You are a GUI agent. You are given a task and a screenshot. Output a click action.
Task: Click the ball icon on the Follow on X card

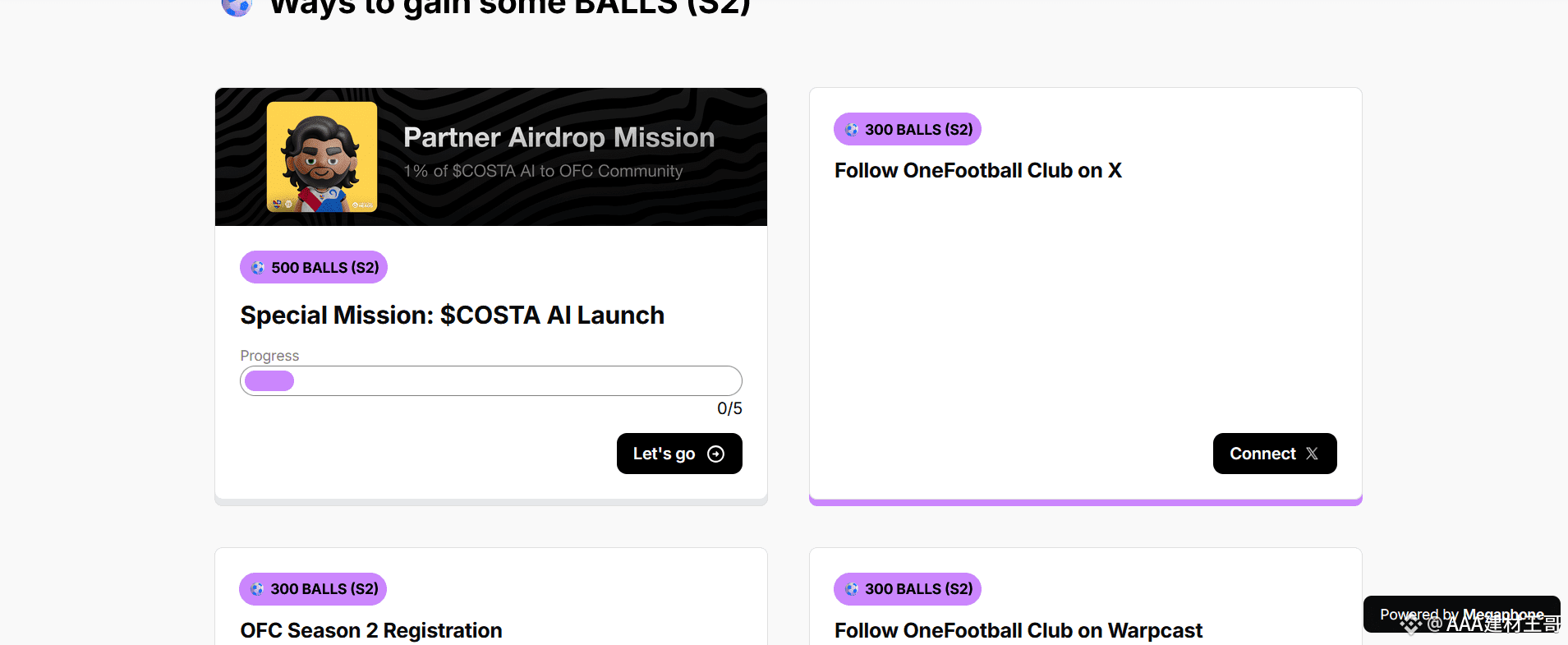[x=852, y=130]
